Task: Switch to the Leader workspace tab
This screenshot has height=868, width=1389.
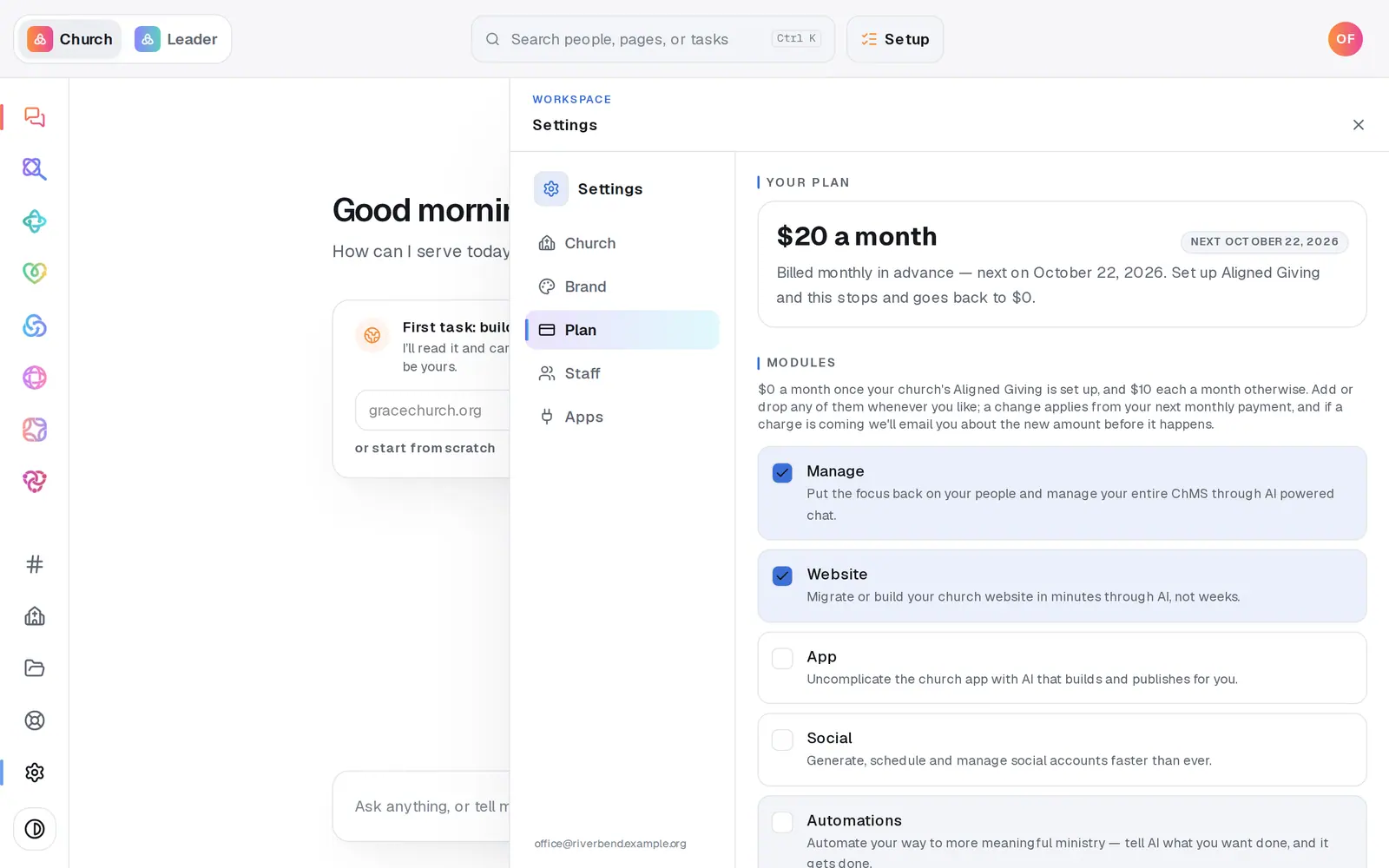Action: 176,39
